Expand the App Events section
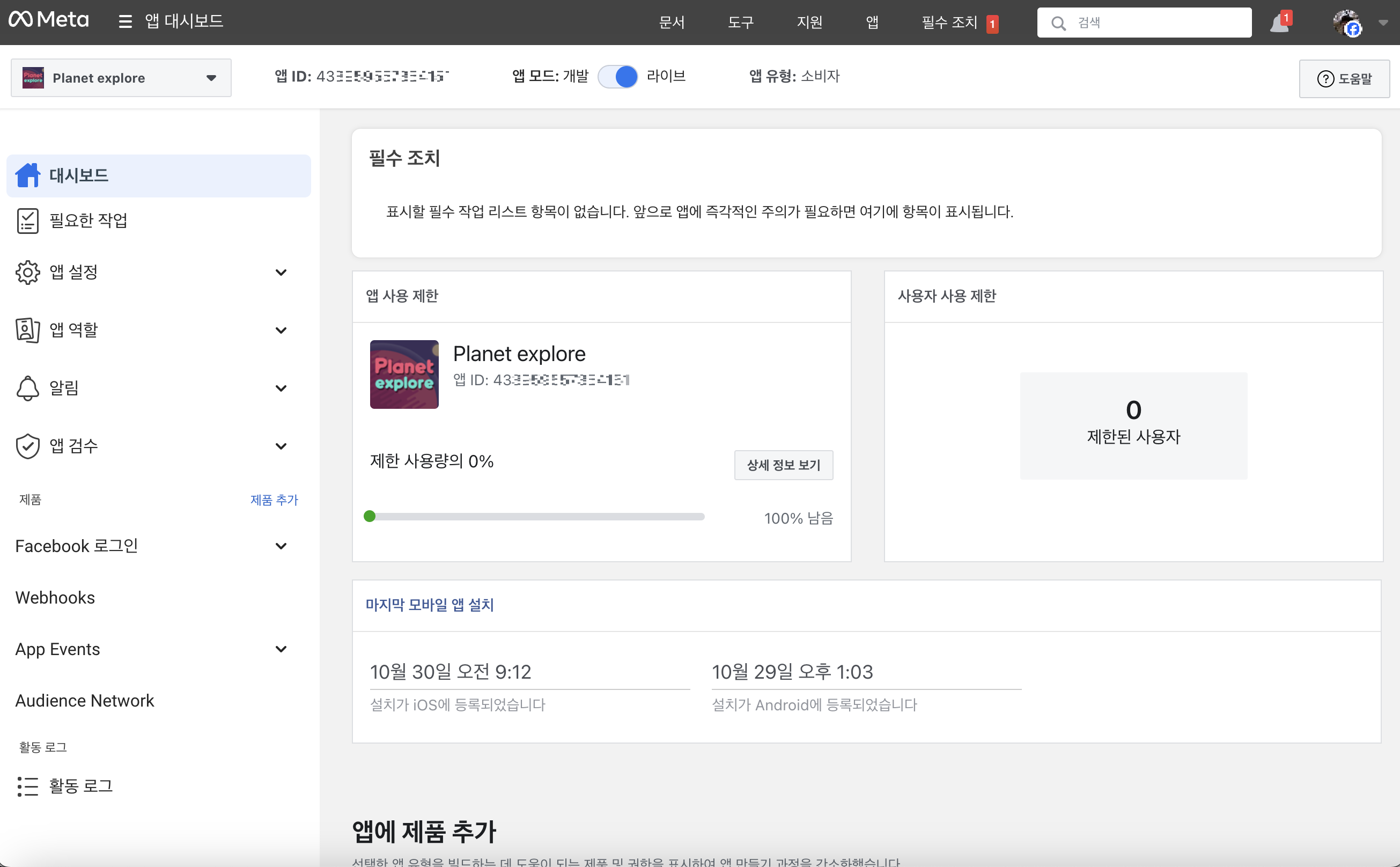1400x867 pixels. (x=281, y=649)
